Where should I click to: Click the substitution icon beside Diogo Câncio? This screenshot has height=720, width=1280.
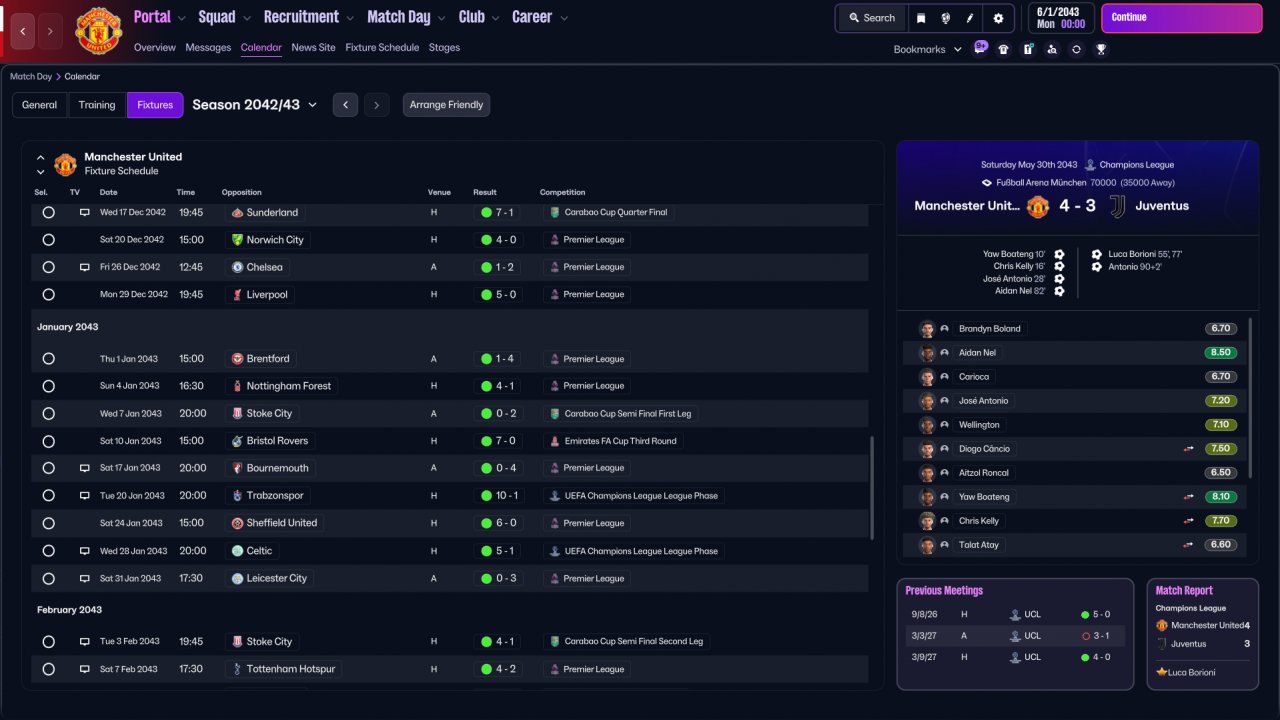tap(1189, 449)
